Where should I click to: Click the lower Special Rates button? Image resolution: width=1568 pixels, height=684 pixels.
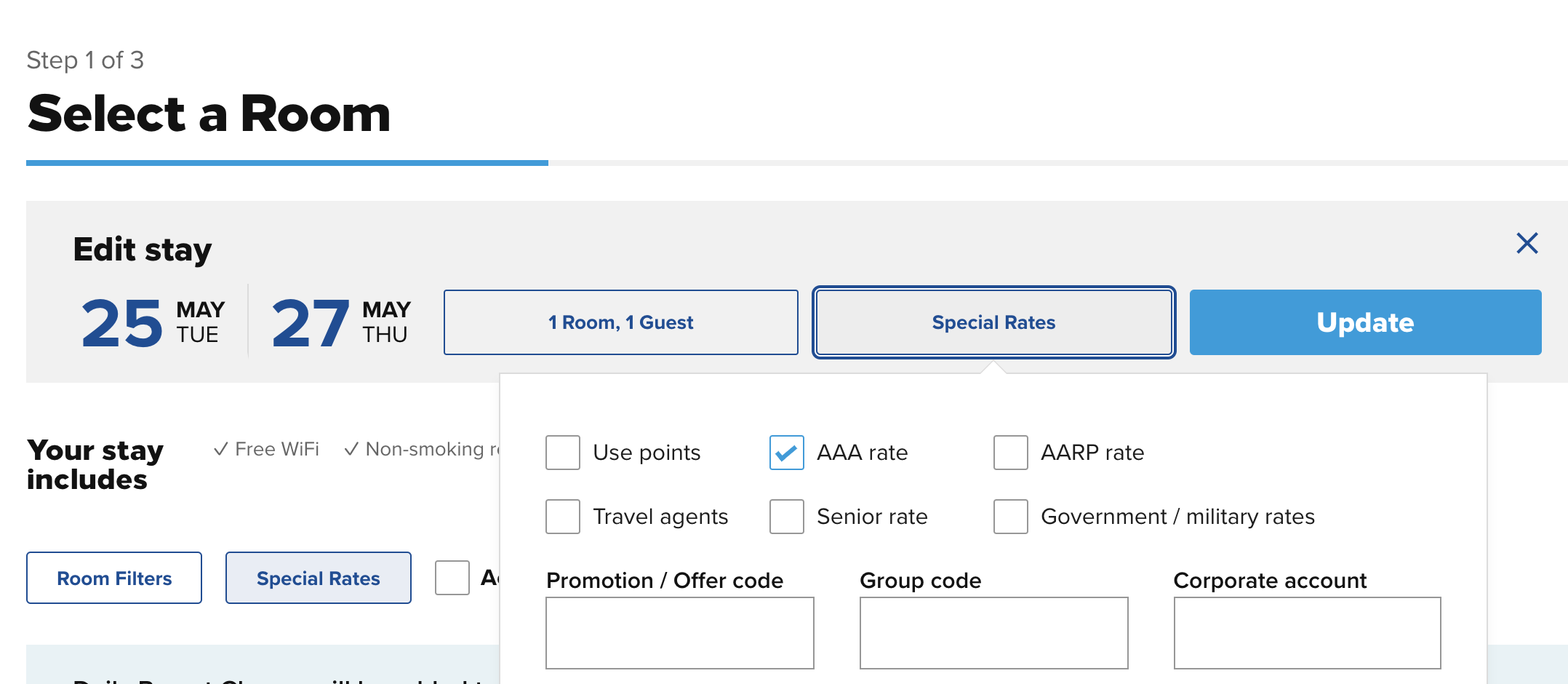tap(318, 578)
